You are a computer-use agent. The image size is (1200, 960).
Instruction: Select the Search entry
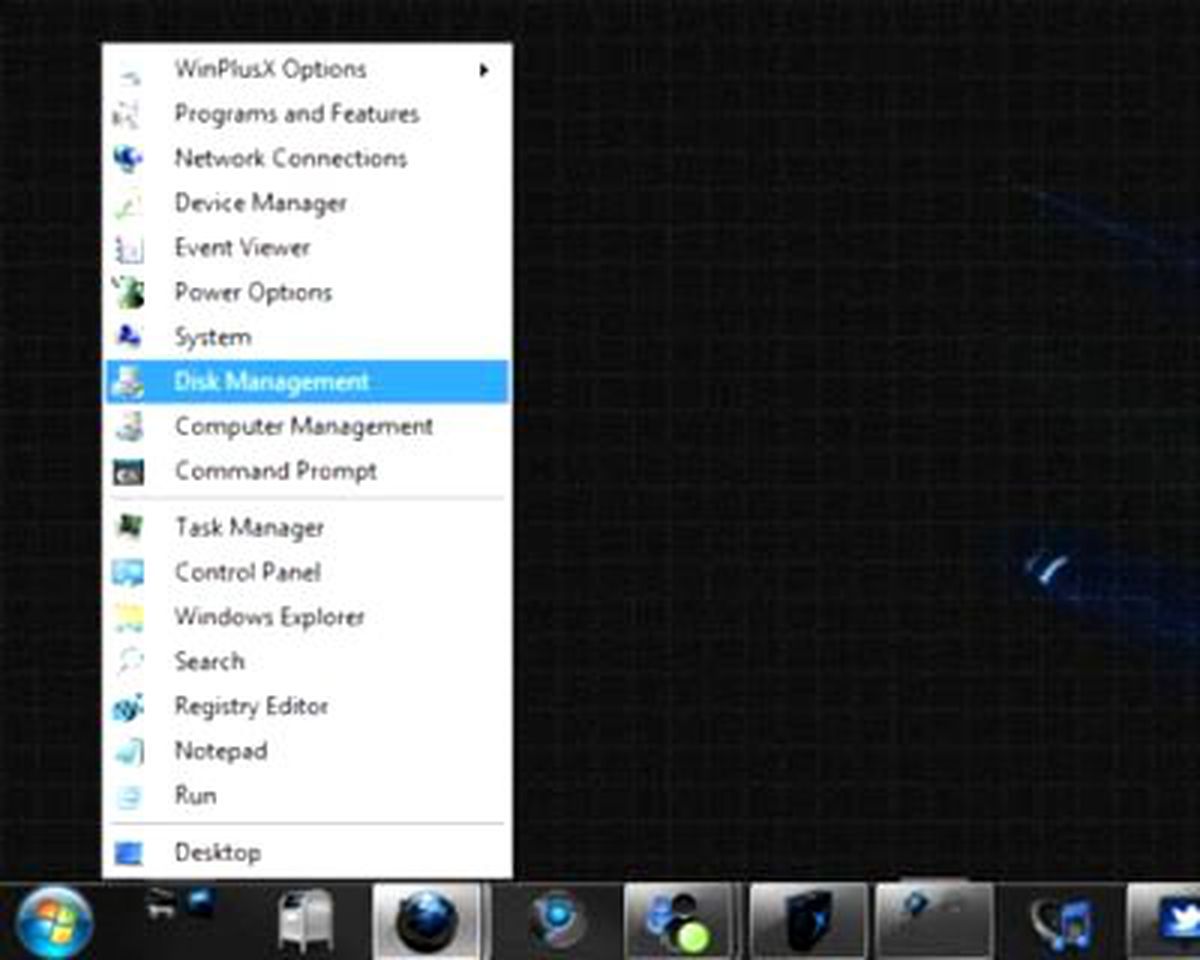click(x=307, y=661)
